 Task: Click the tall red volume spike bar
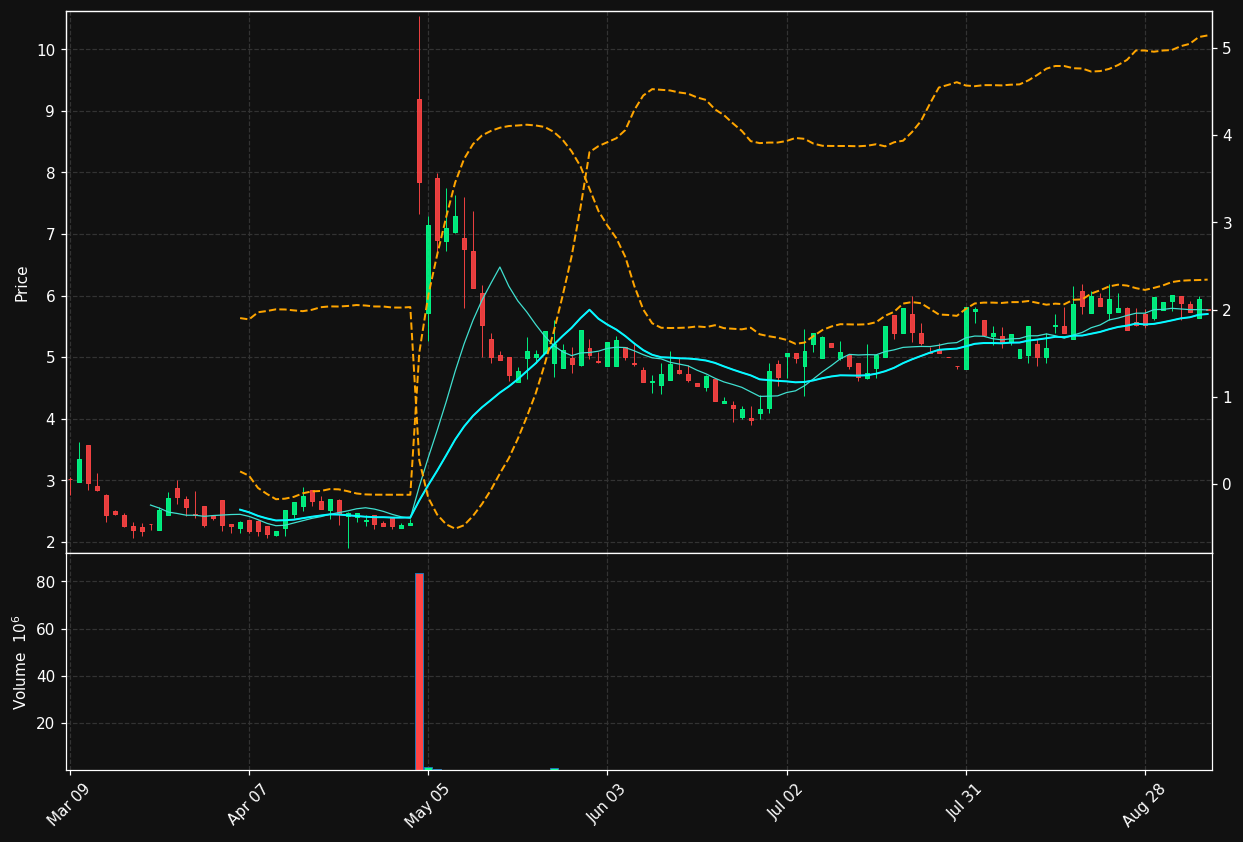coord(419,671)
